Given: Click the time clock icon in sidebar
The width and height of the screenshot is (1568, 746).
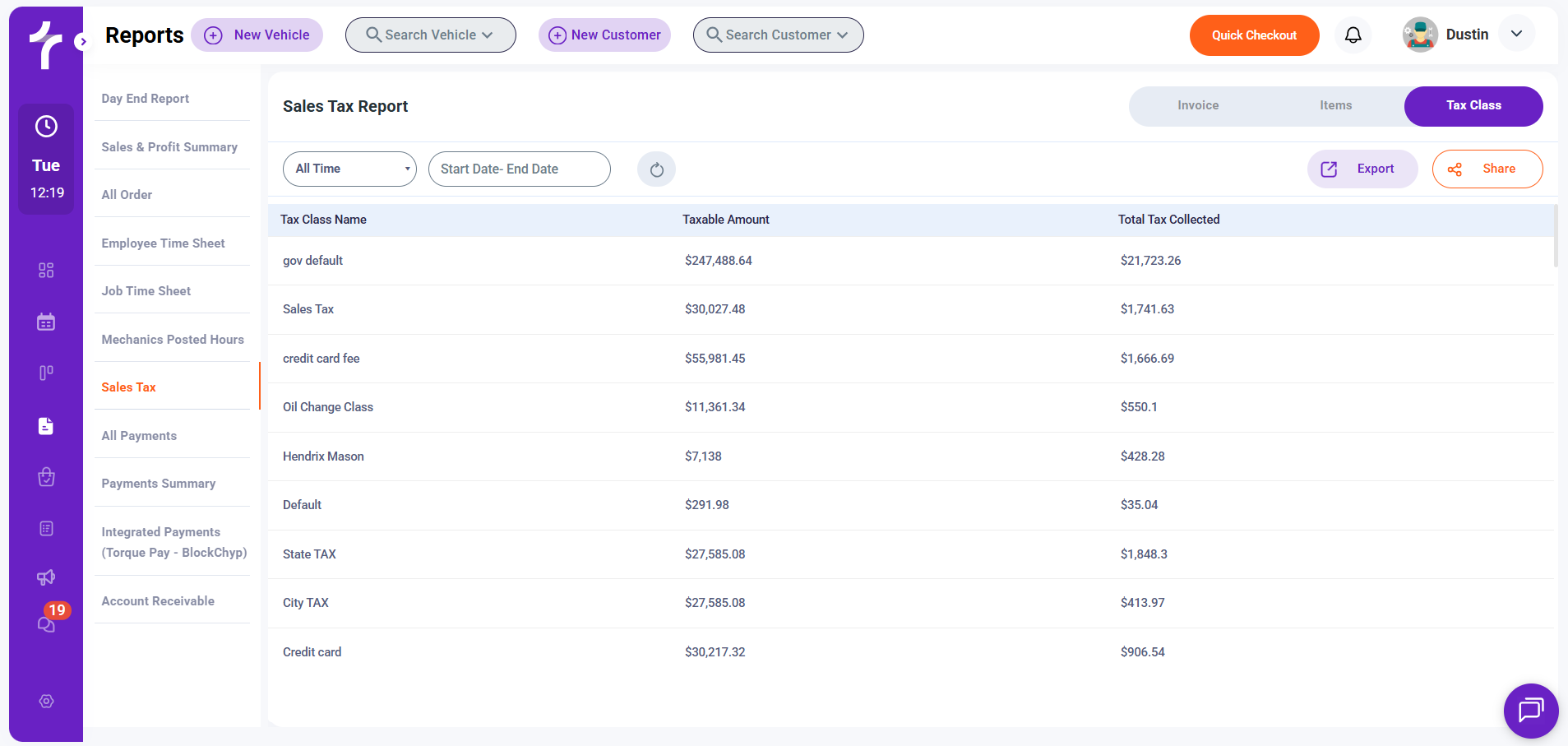Looking at the screenshot, I should (46, 127).
